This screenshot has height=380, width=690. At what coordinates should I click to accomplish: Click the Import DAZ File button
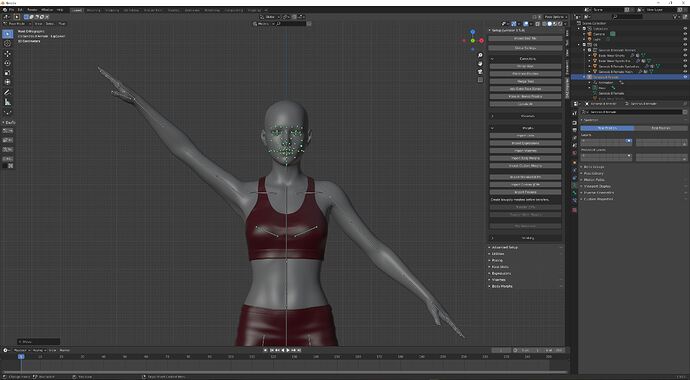click(525, 39)
